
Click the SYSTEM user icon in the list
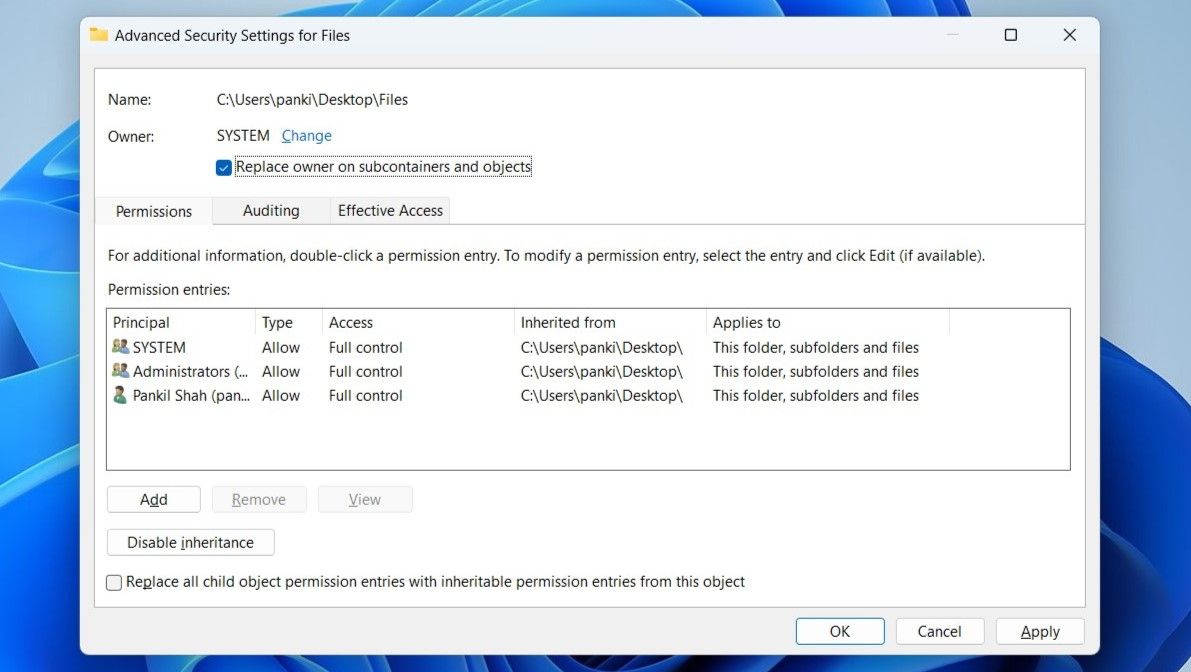[121, 347]
